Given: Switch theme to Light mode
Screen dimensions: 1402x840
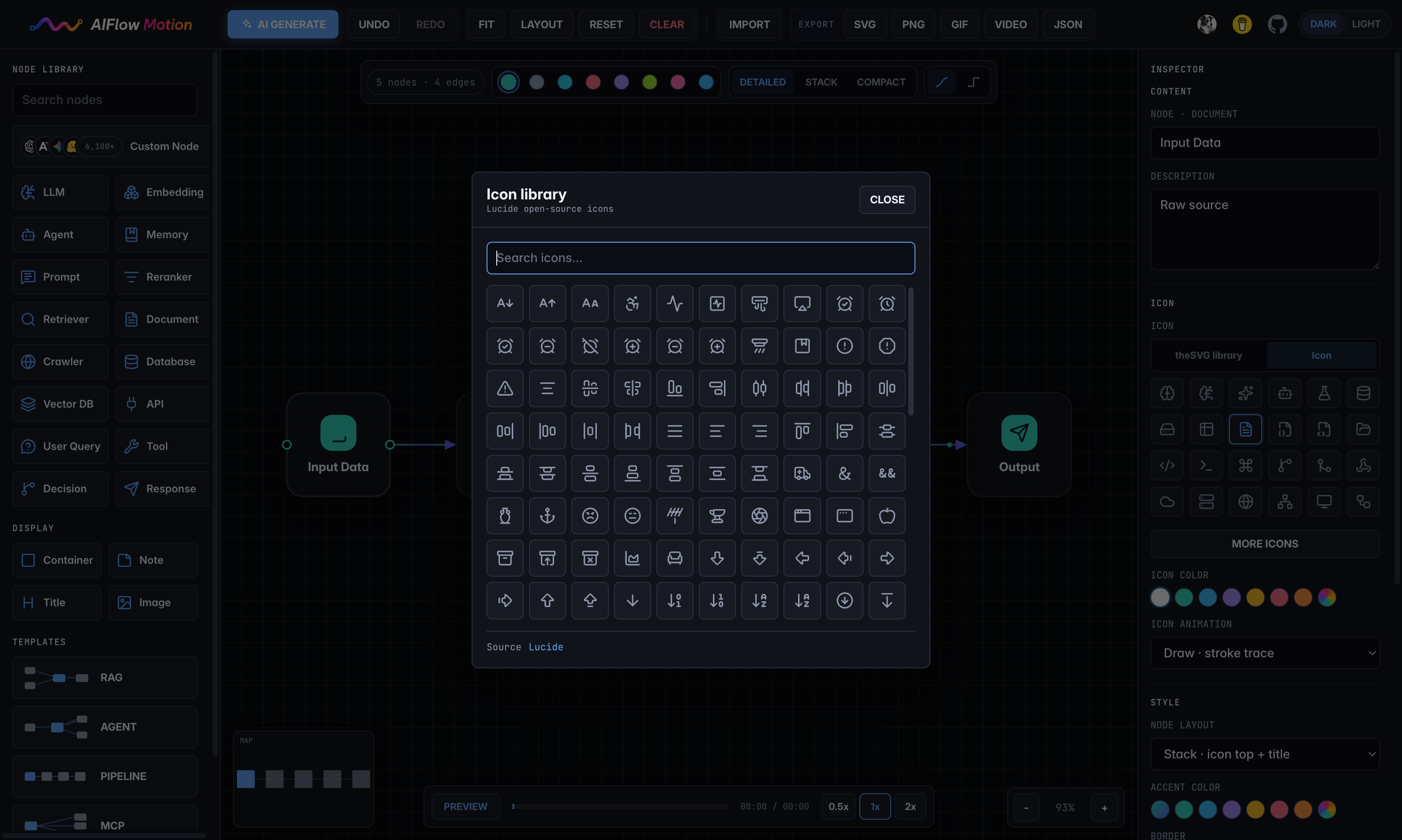Looking at the screenshot, I should (x=1366, y=24).
